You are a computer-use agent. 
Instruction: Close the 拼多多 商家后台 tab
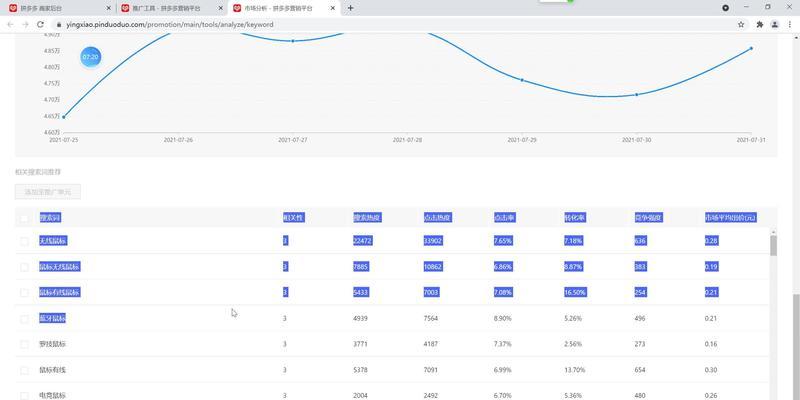[108, 8]
